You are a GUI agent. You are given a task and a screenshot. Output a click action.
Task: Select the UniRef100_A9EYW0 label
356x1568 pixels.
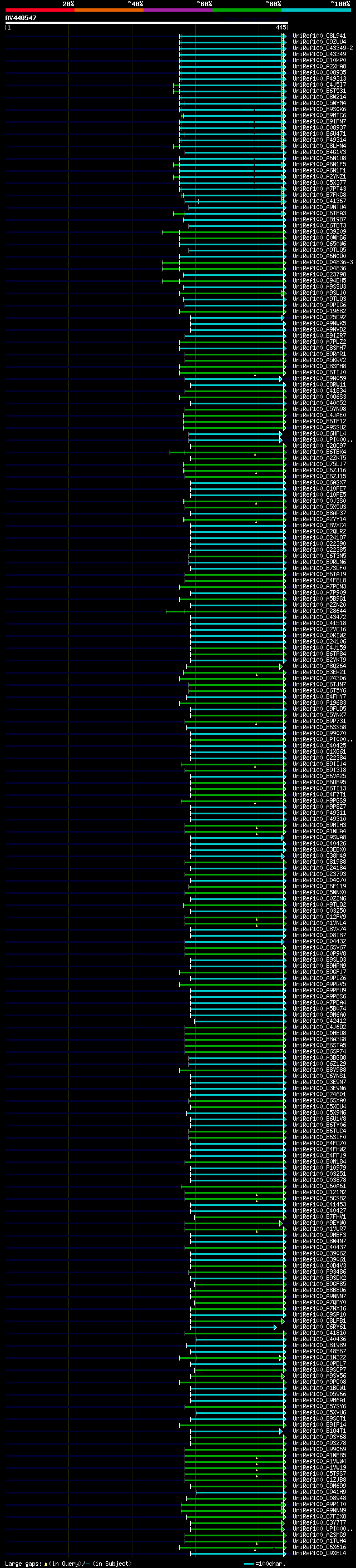(x=319, y=1223)
